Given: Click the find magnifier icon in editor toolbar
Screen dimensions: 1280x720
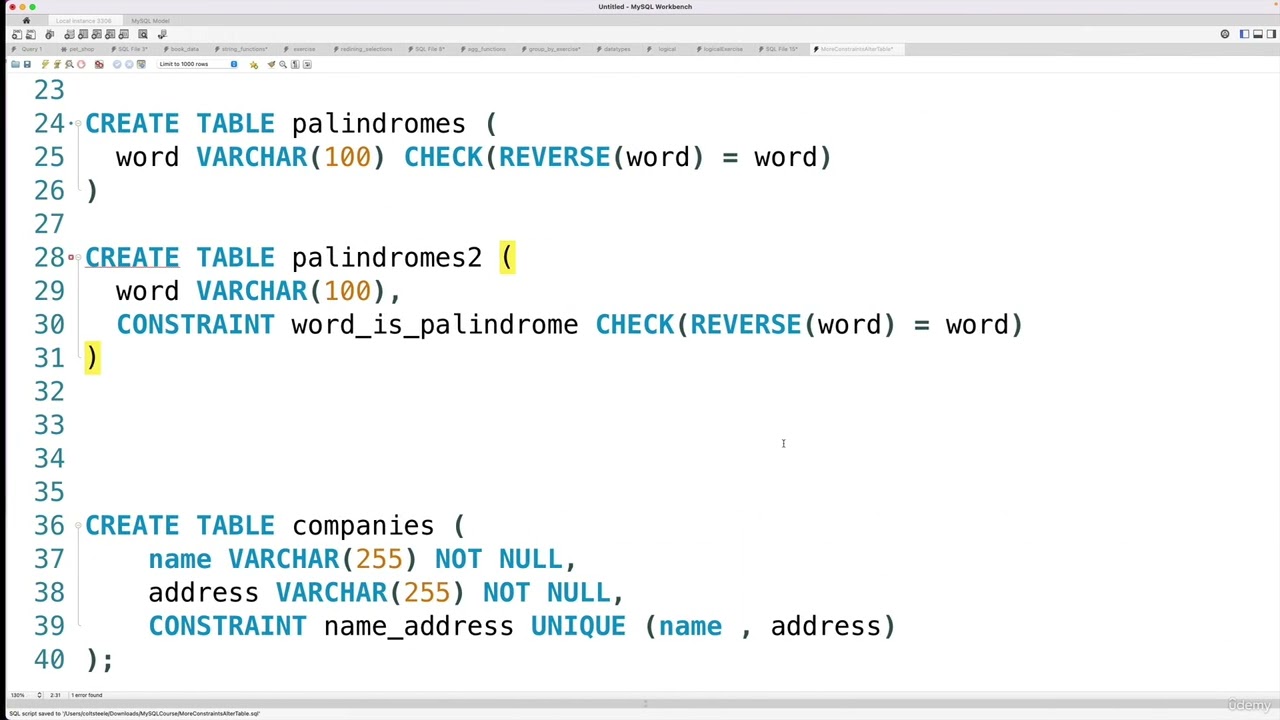Looking at the screenshot, I should 283,64.
